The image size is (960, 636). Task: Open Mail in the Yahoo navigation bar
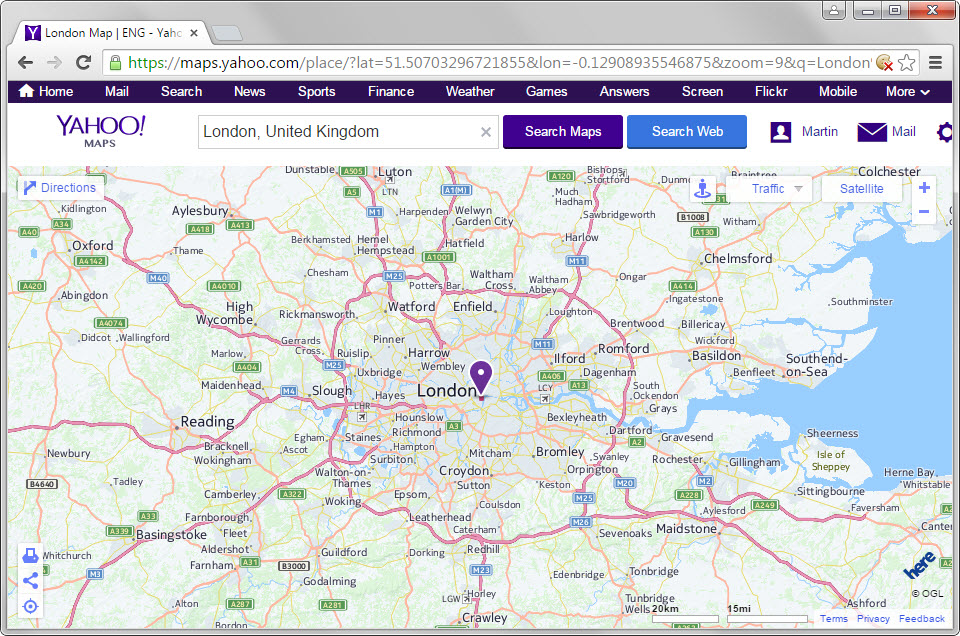coord(116,91)
